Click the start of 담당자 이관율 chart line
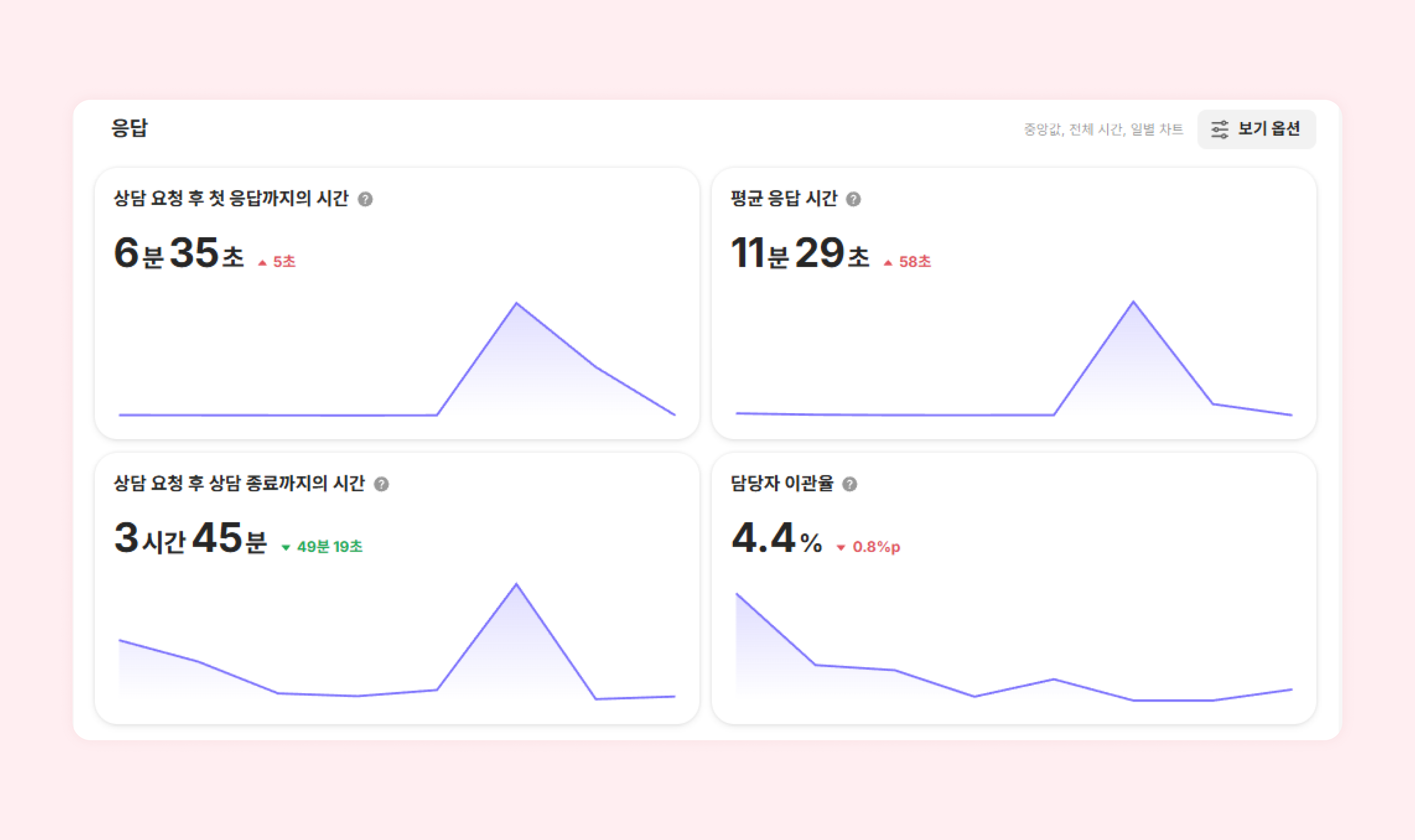The width and height of the screenshot is (1415, 840). pyautogui.click(x=737, y=594)
